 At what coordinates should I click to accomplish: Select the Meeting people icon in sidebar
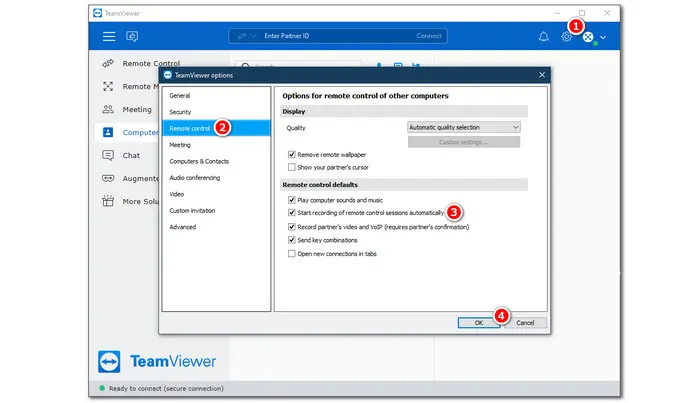[x=108, y=109]
